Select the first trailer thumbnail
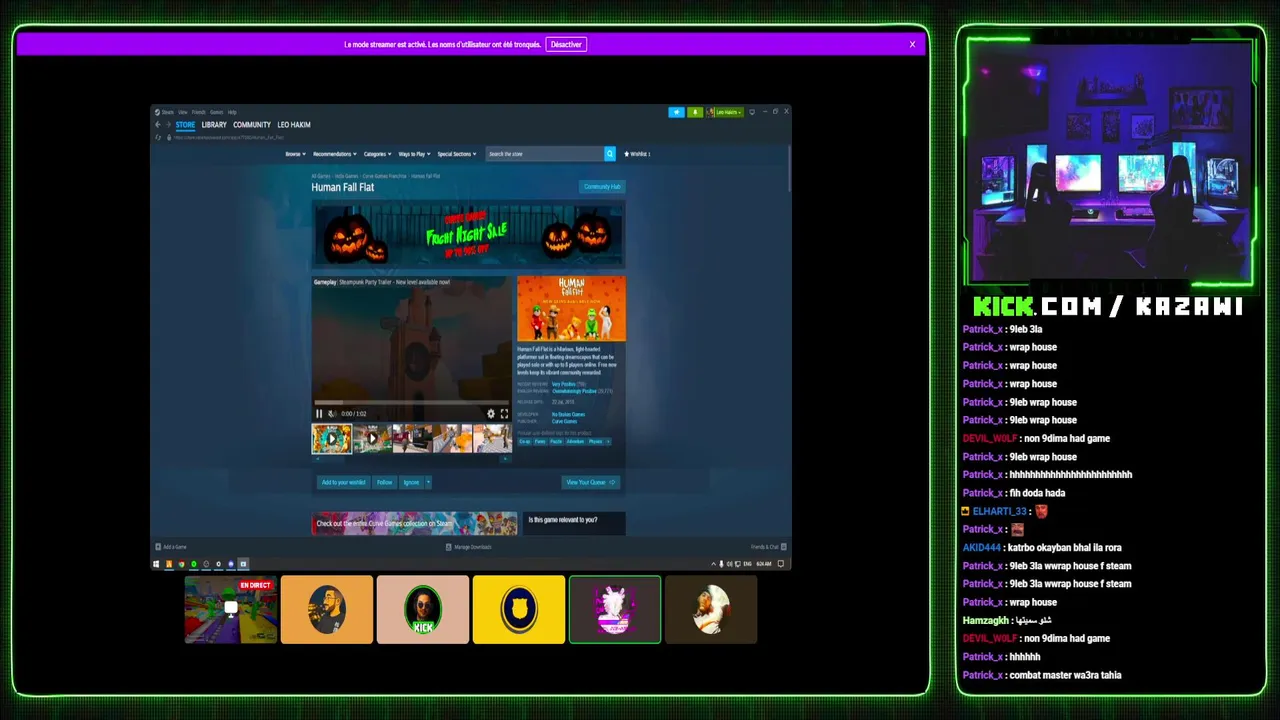This screenshot has height=720, width=1280. pyautogui.click(x=331, y=438)
